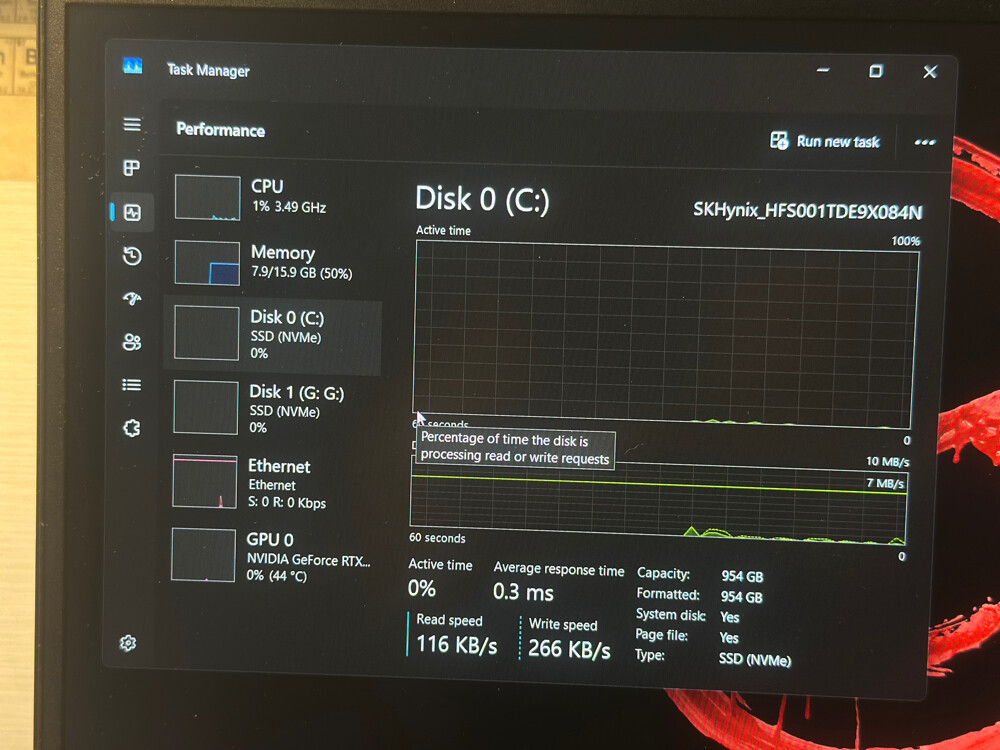
Task: Click the Type SSD (NVMe) value
Action: (x=754, y=659)
